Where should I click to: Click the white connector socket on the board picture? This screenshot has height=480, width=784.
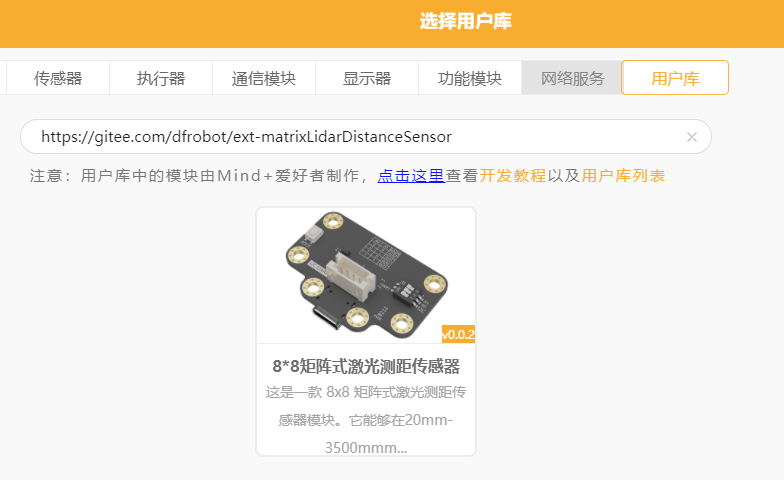pos(350,278)
